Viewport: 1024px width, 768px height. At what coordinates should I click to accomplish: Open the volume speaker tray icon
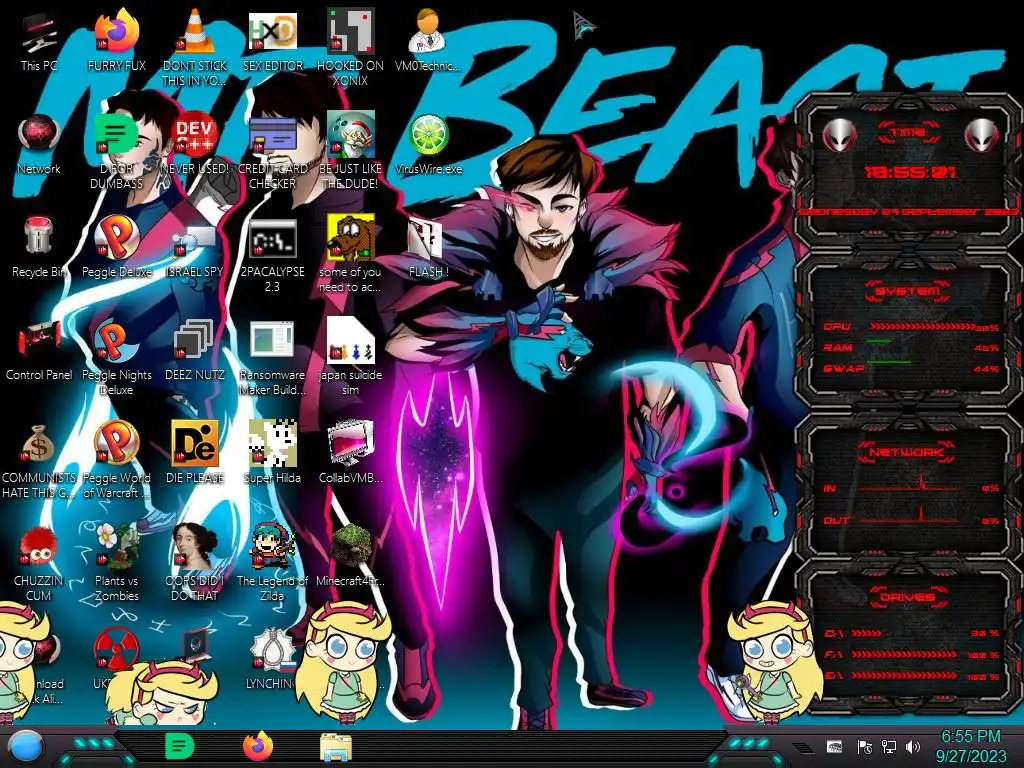(913, 746)
